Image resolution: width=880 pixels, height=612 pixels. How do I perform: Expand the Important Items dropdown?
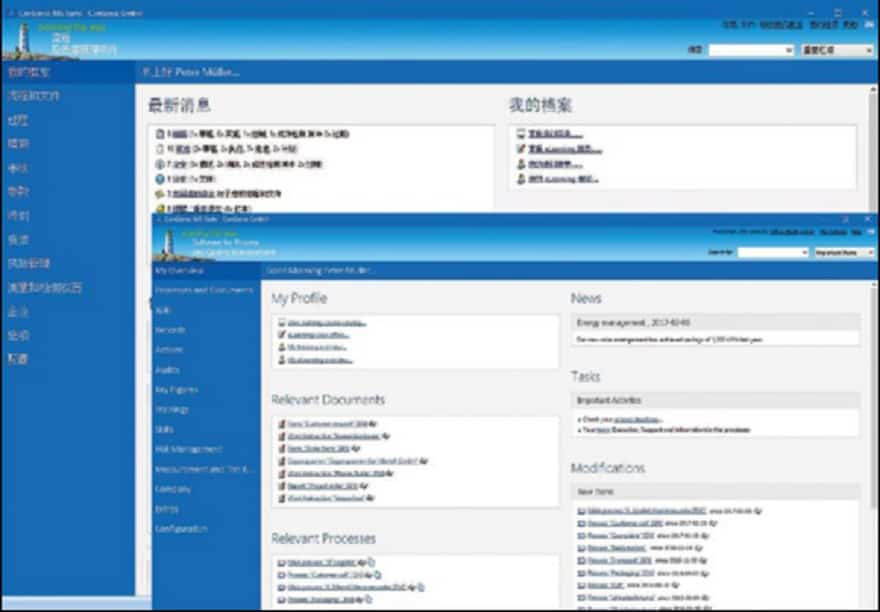tap(844, 253)
